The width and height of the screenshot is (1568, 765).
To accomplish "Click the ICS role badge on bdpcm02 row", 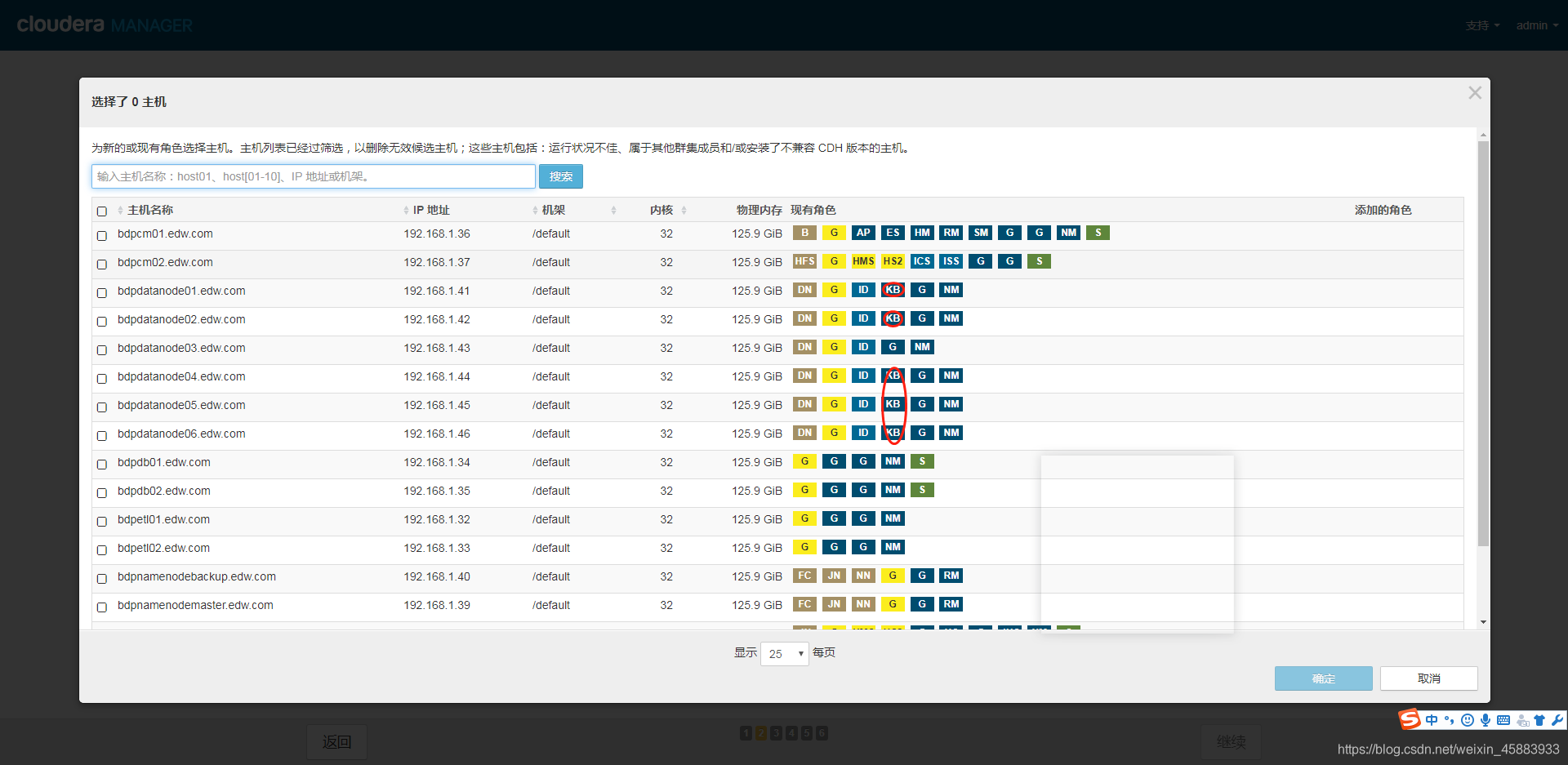I will click(x=922, y=261).
